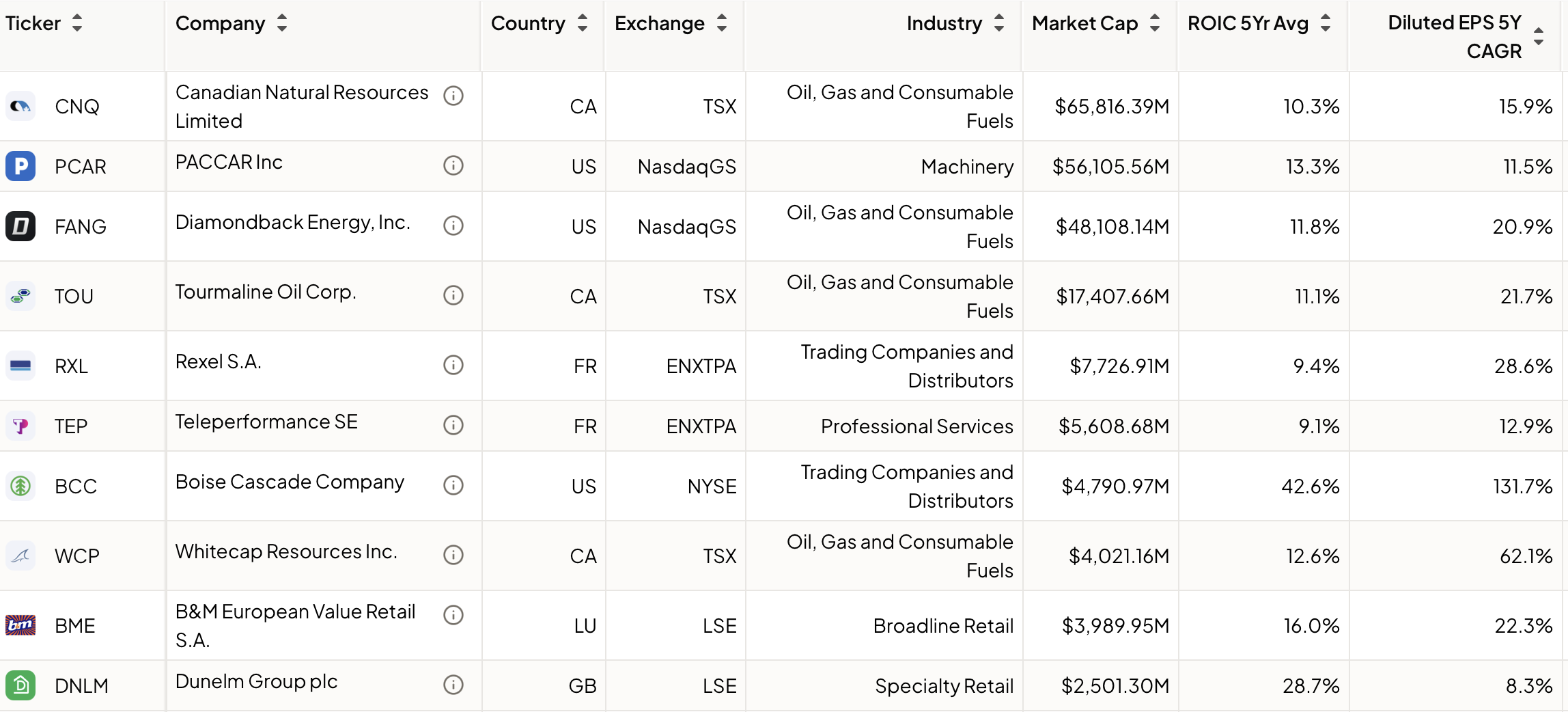Sort by ROIC 5Yr Avg arrows
The width and height of the screenshot is (1568, 712).
click(1326, 23)
